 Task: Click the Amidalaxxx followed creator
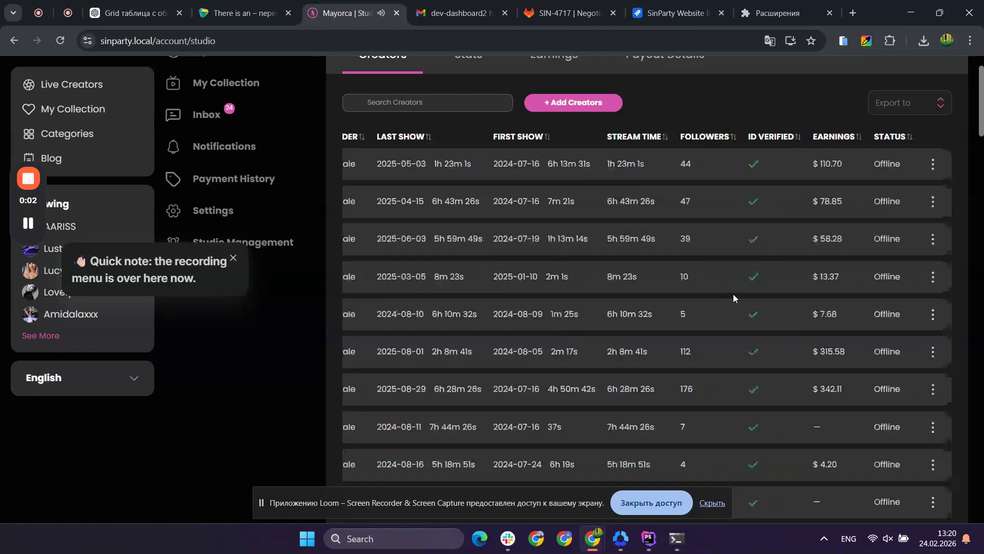(60, 314)
